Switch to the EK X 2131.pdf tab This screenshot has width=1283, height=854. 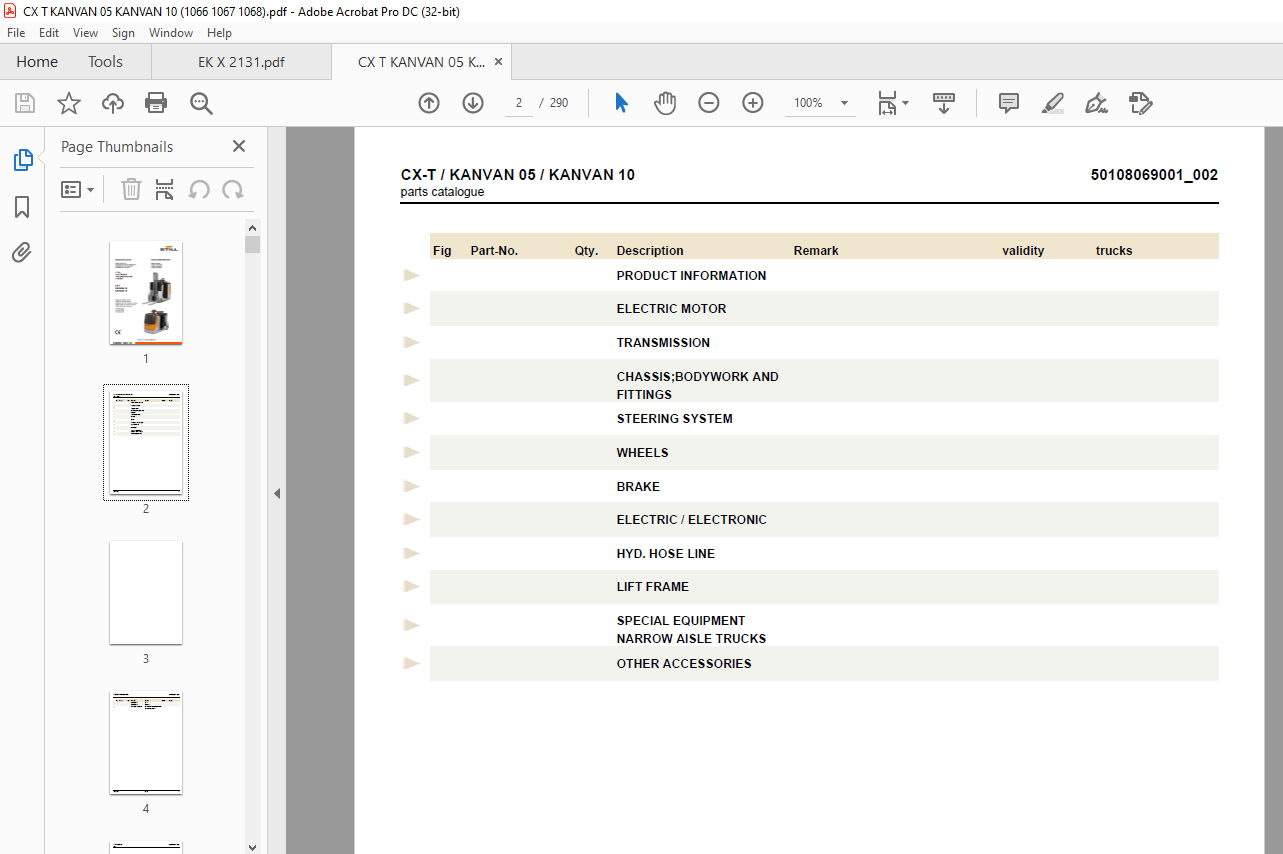[241, 62]
